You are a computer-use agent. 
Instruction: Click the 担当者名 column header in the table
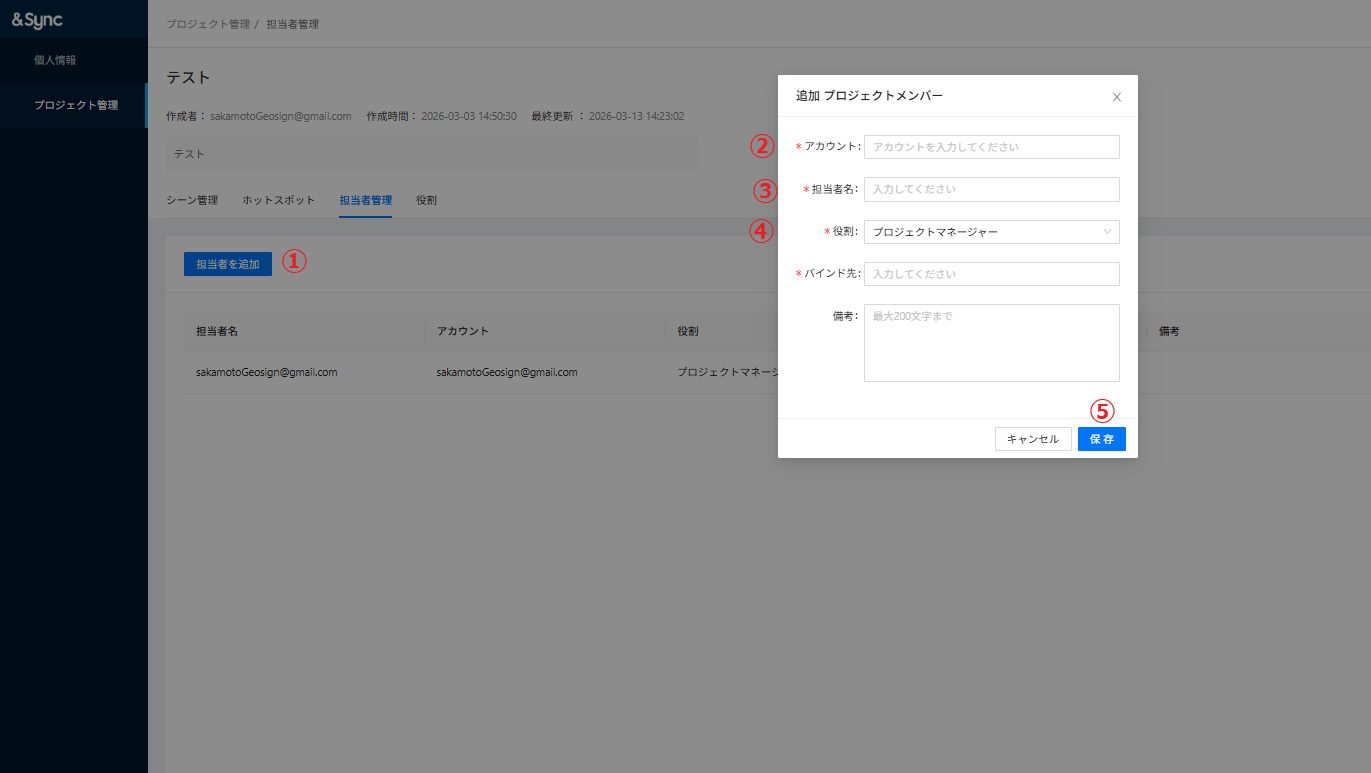point(217,331)
